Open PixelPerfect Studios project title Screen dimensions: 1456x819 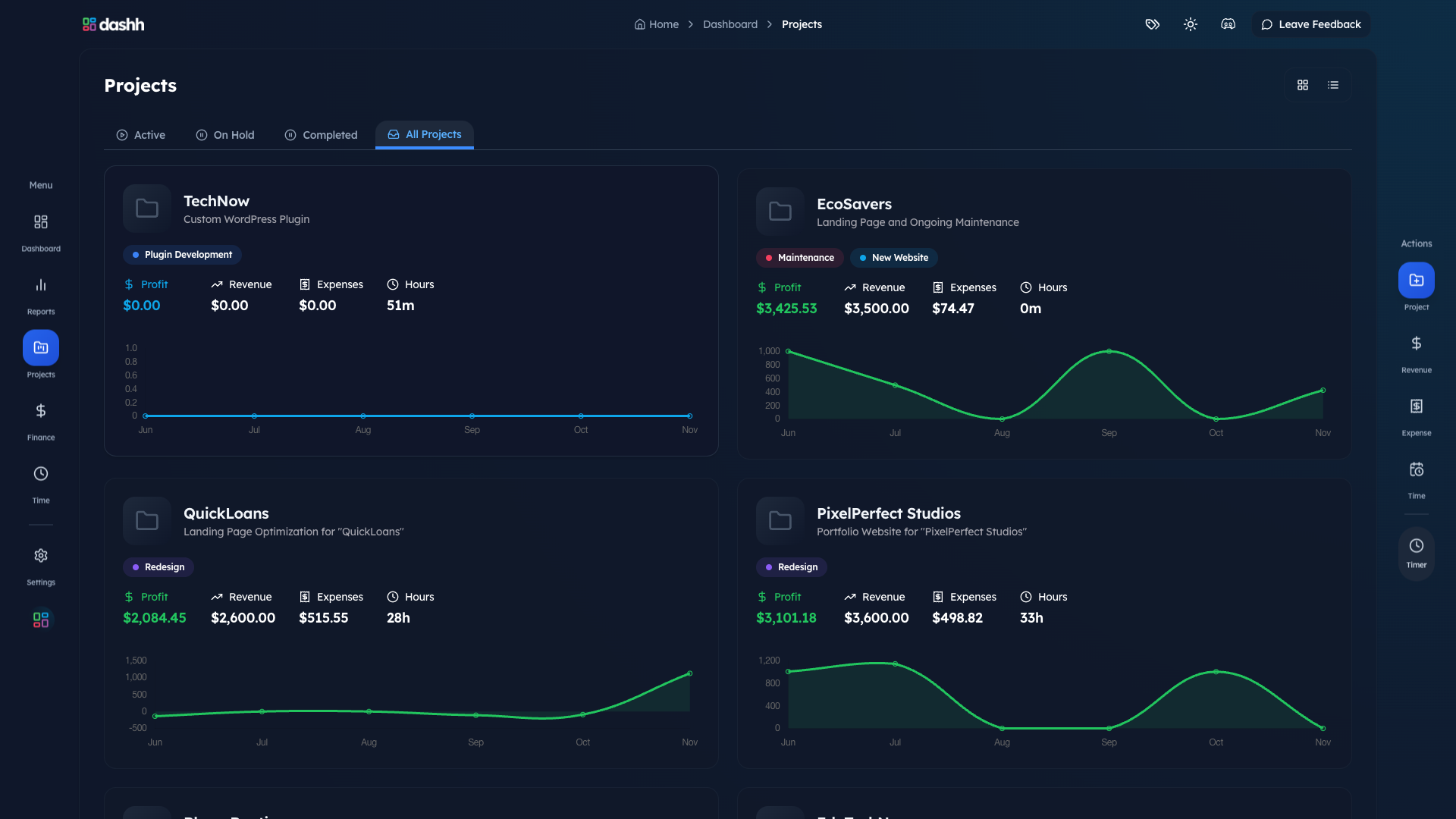pyautogui.click(x=888, y=513)
